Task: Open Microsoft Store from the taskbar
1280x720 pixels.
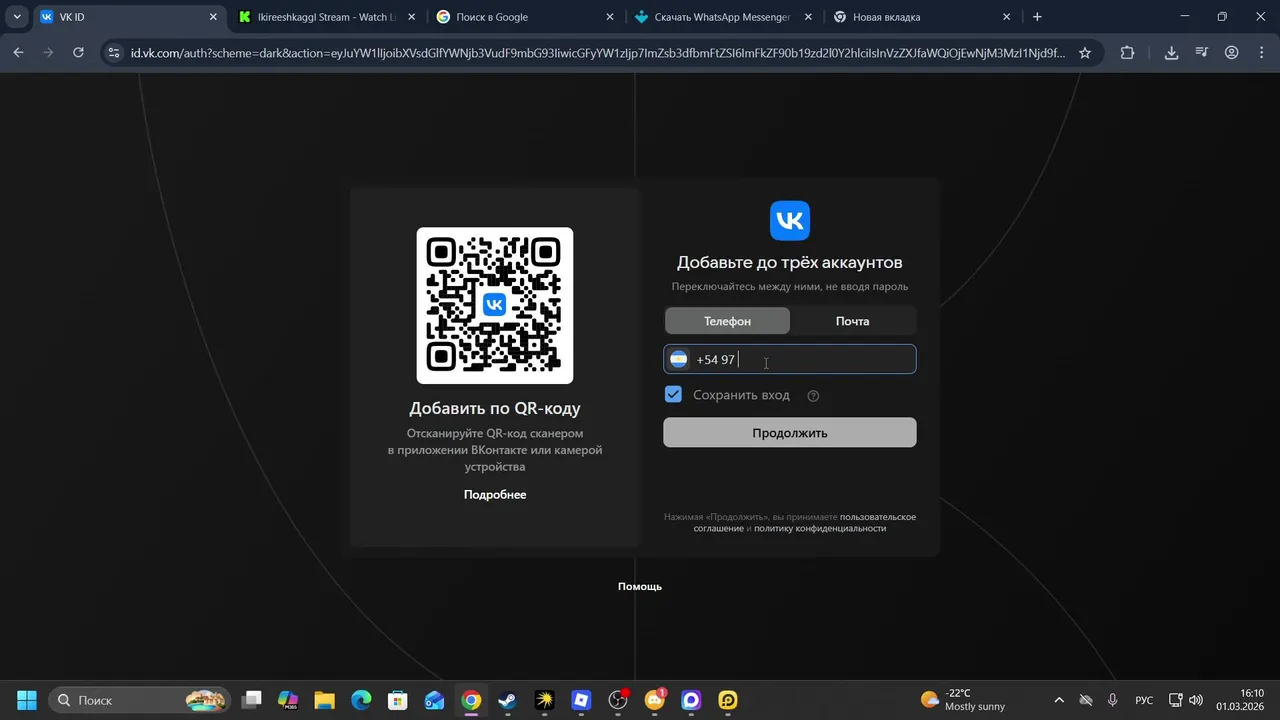Action: (x=398, y=700)
